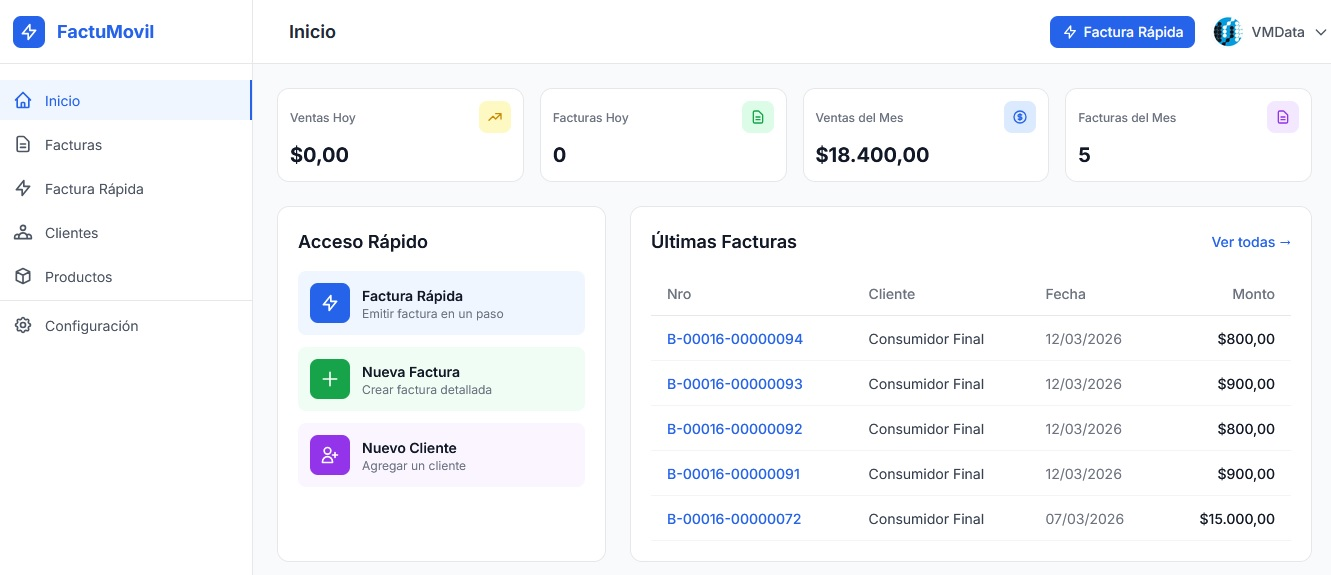The width and height of the screenshot is (1331, 575).
Task: Click the Facturas del Mes card label
Action: [x=1127, y=118]
